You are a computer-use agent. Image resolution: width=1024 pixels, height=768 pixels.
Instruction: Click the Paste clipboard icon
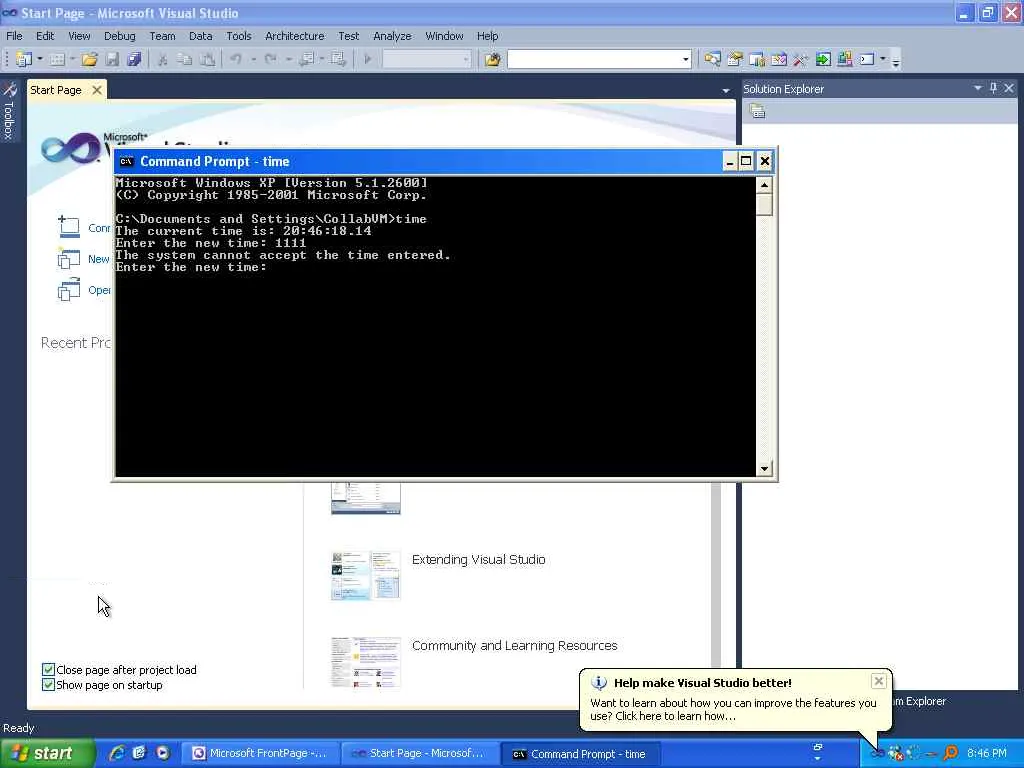coord(207,59)
